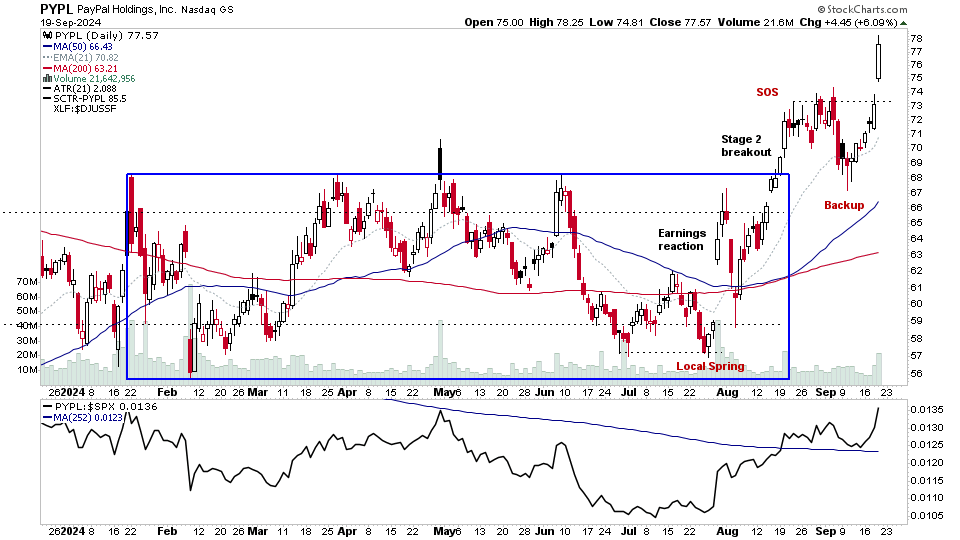Click the Local Spring annotation label
The image size is (960, 540).
[710, 366]
